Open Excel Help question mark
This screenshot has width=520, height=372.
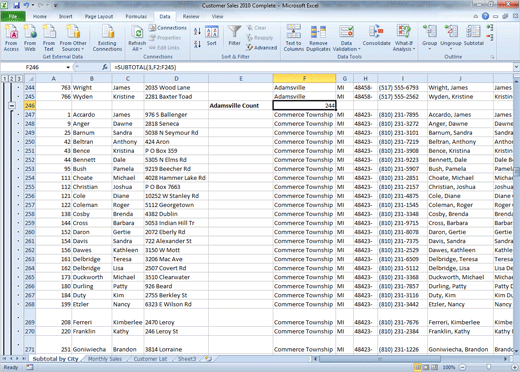[485, 16]
